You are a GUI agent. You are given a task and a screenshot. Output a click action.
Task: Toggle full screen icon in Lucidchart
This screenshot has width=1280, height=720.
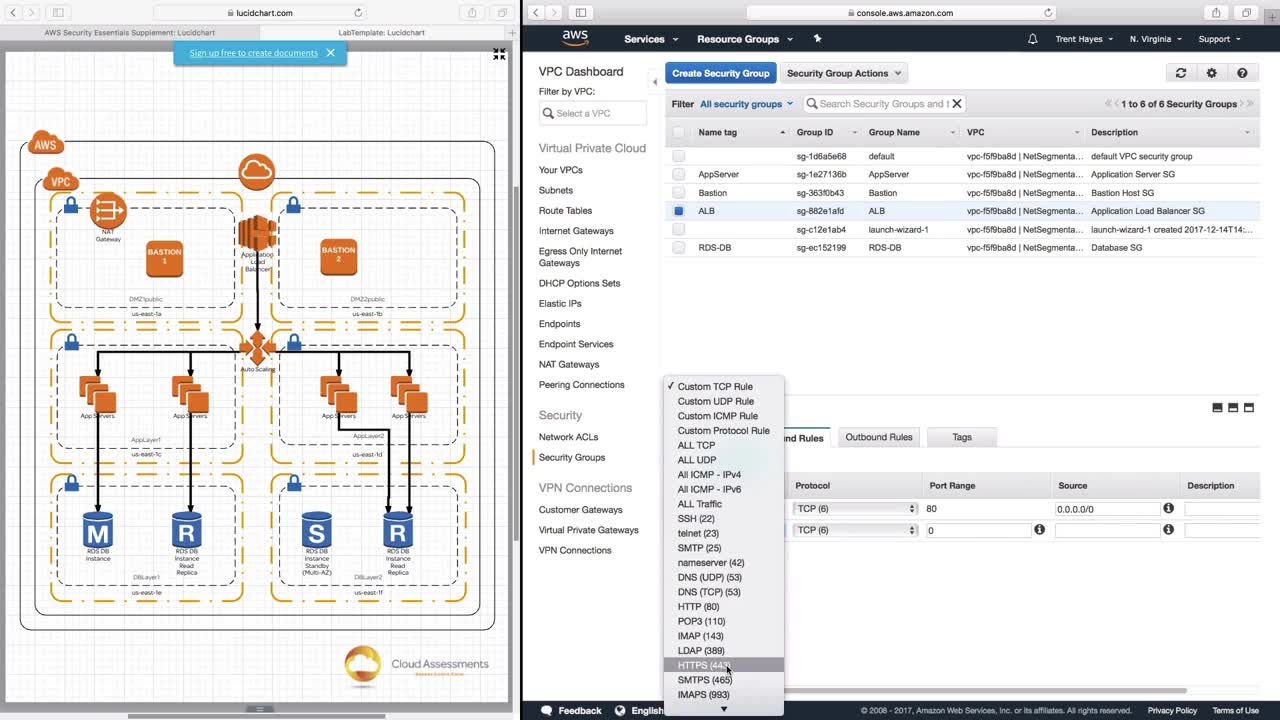click(499, 54)
